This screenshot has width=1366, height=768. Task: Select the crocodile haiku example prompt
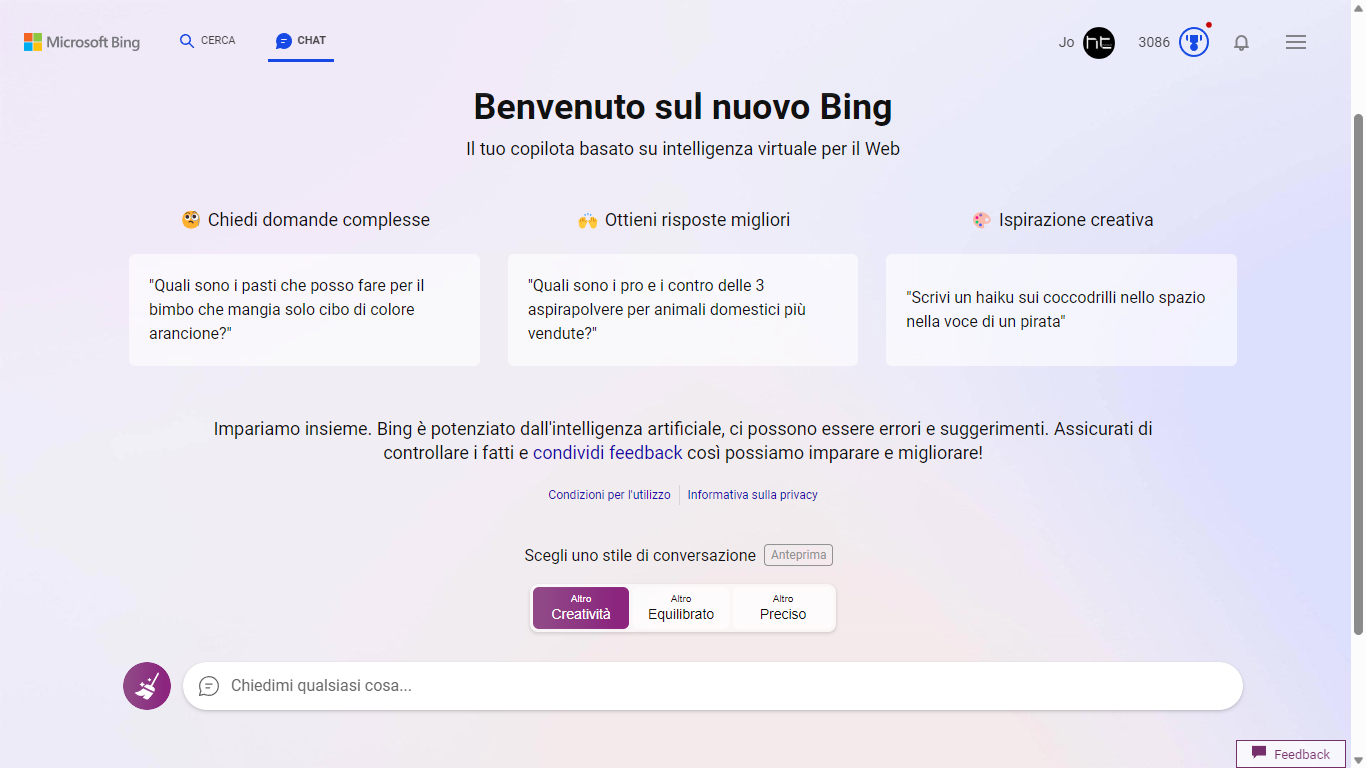point(1061,310)
